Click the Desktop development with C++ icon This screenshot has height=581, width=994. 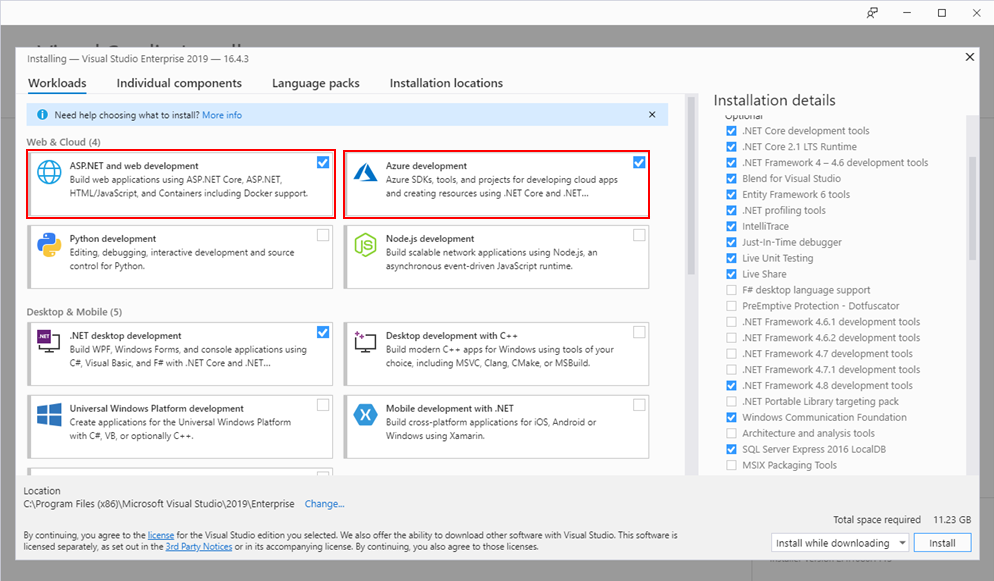366,343
